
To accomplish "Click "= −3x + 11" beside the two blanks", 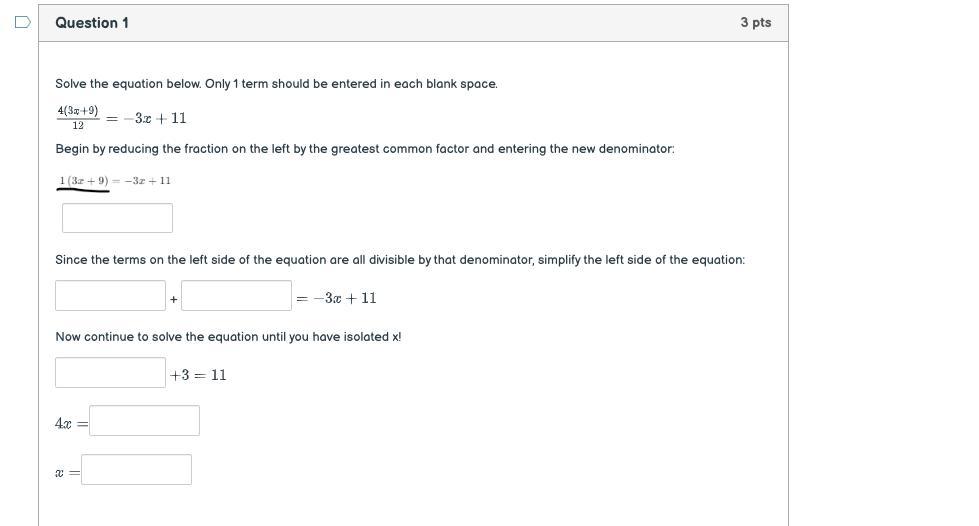I will tap(337, 298).
